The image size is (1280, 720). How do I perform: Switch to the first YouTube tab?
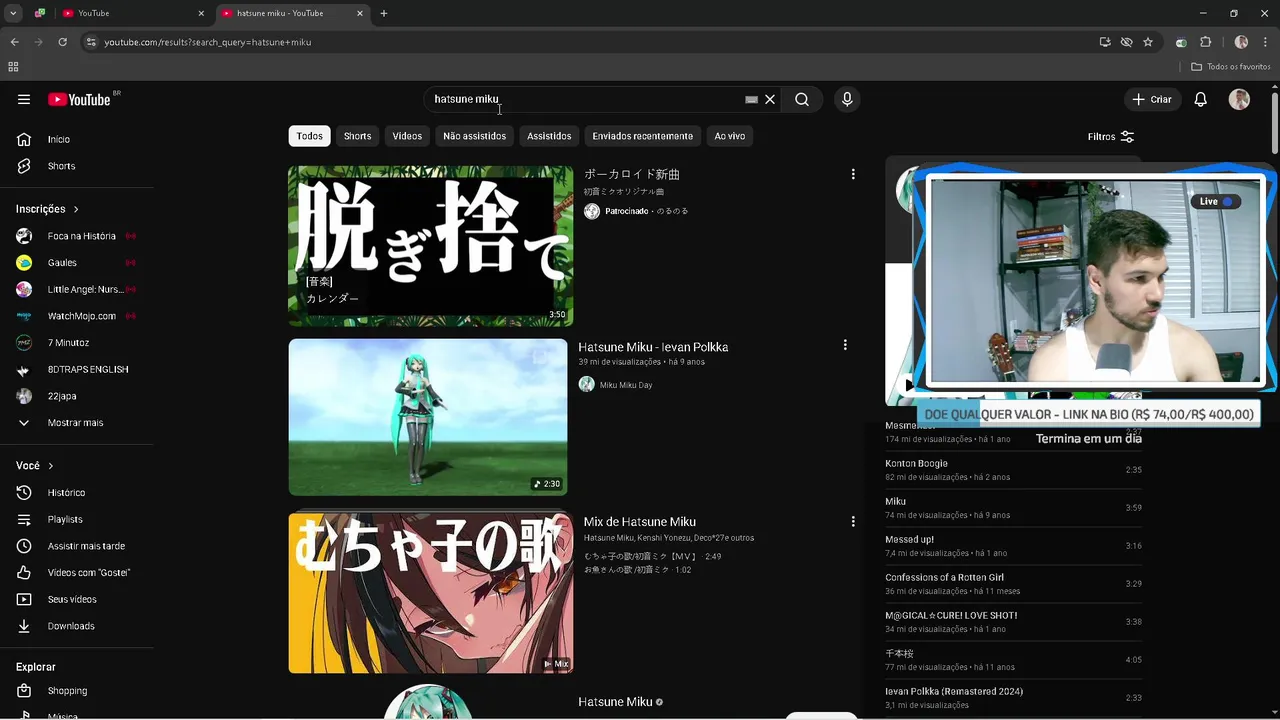pos(132,13)
